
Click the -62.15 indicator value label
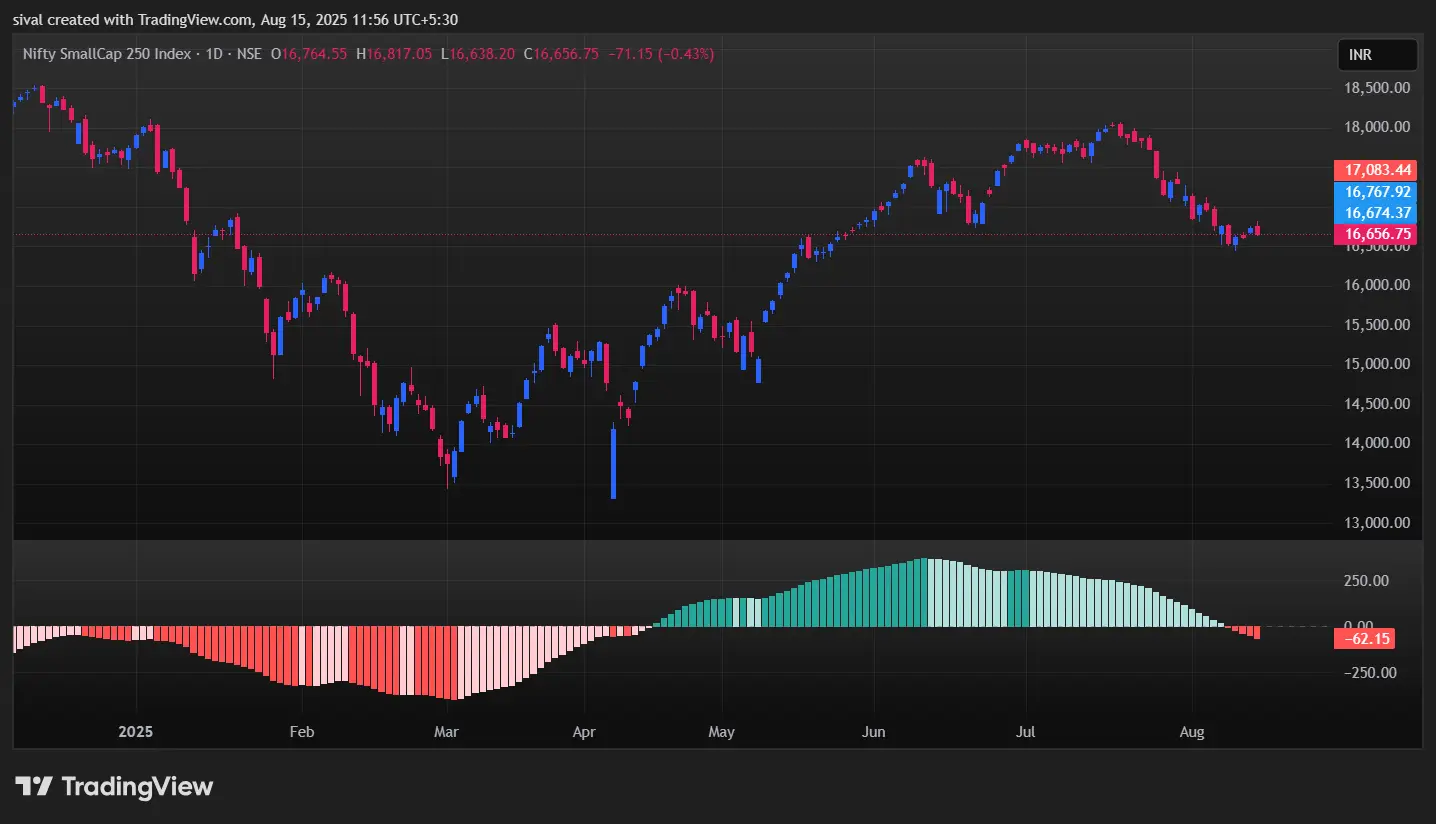[1364, 638]
